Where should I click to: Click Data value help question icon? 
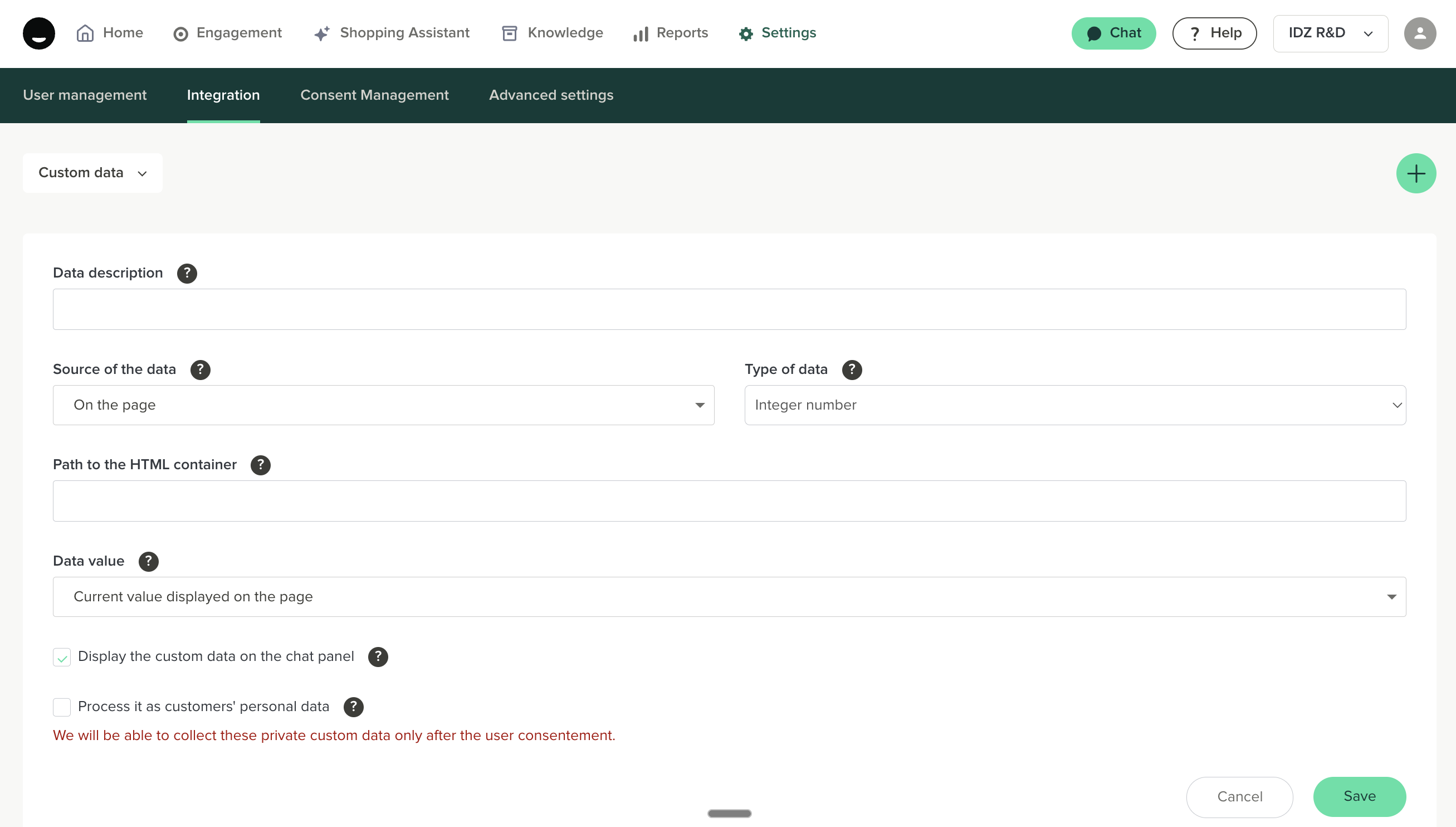pyautogui.click(x=148, y=561)
